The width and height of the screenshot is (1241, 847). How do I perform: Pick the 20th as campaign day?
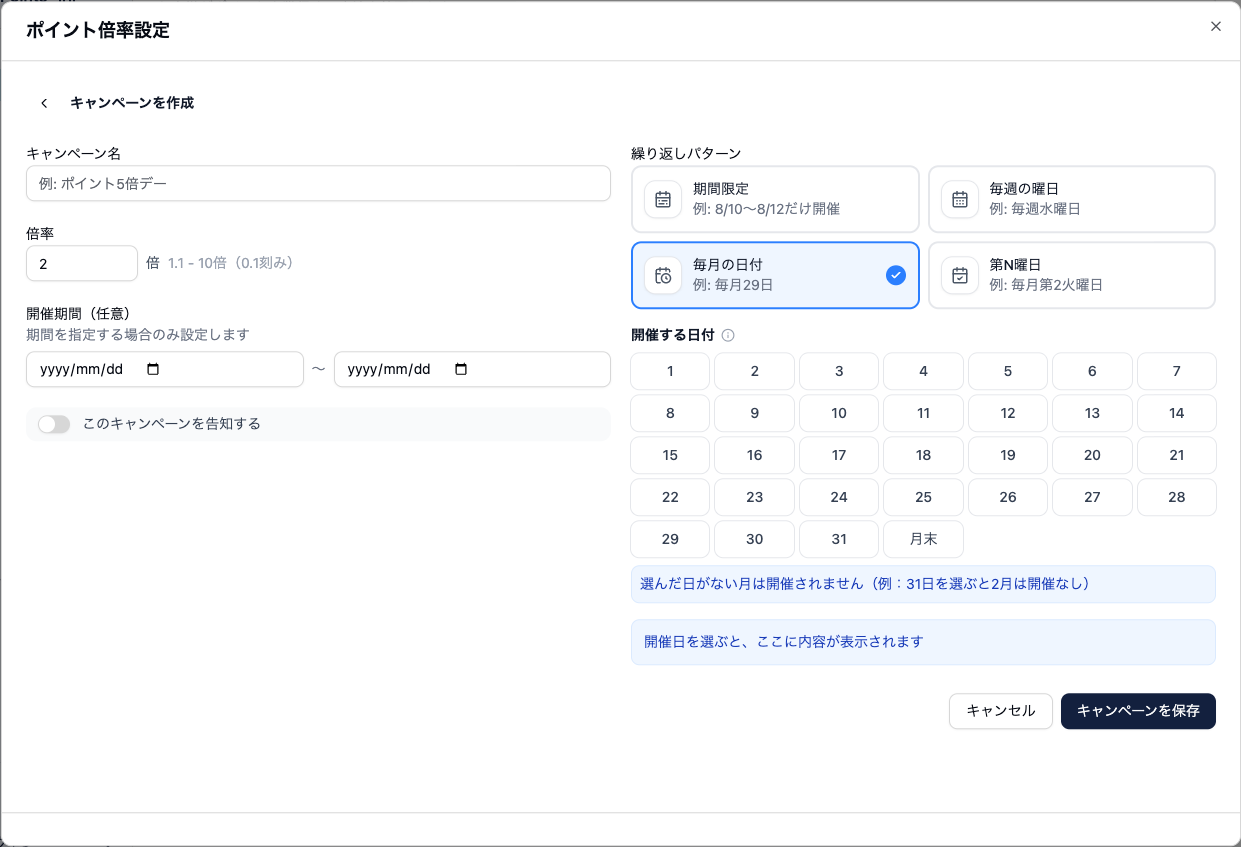(1092, 455)
